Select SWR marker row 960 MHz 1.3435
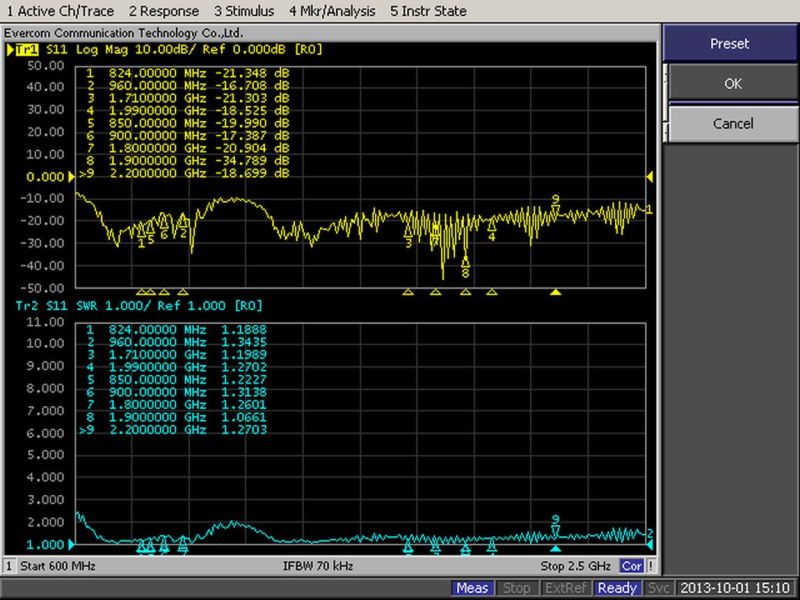The image size is (800, 600). click(176, 342)
